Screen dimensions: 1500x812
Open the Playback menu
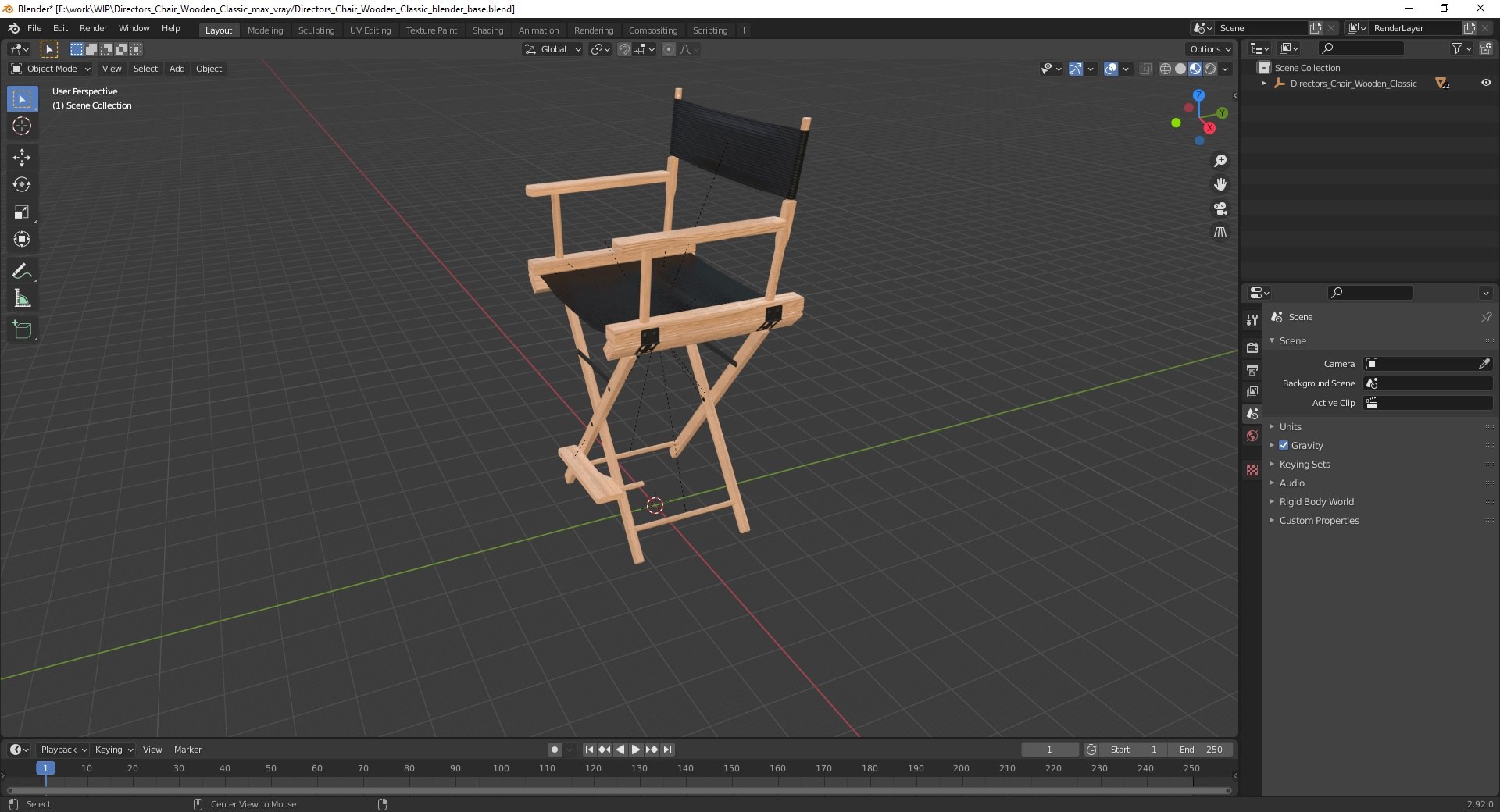point(63,750)
